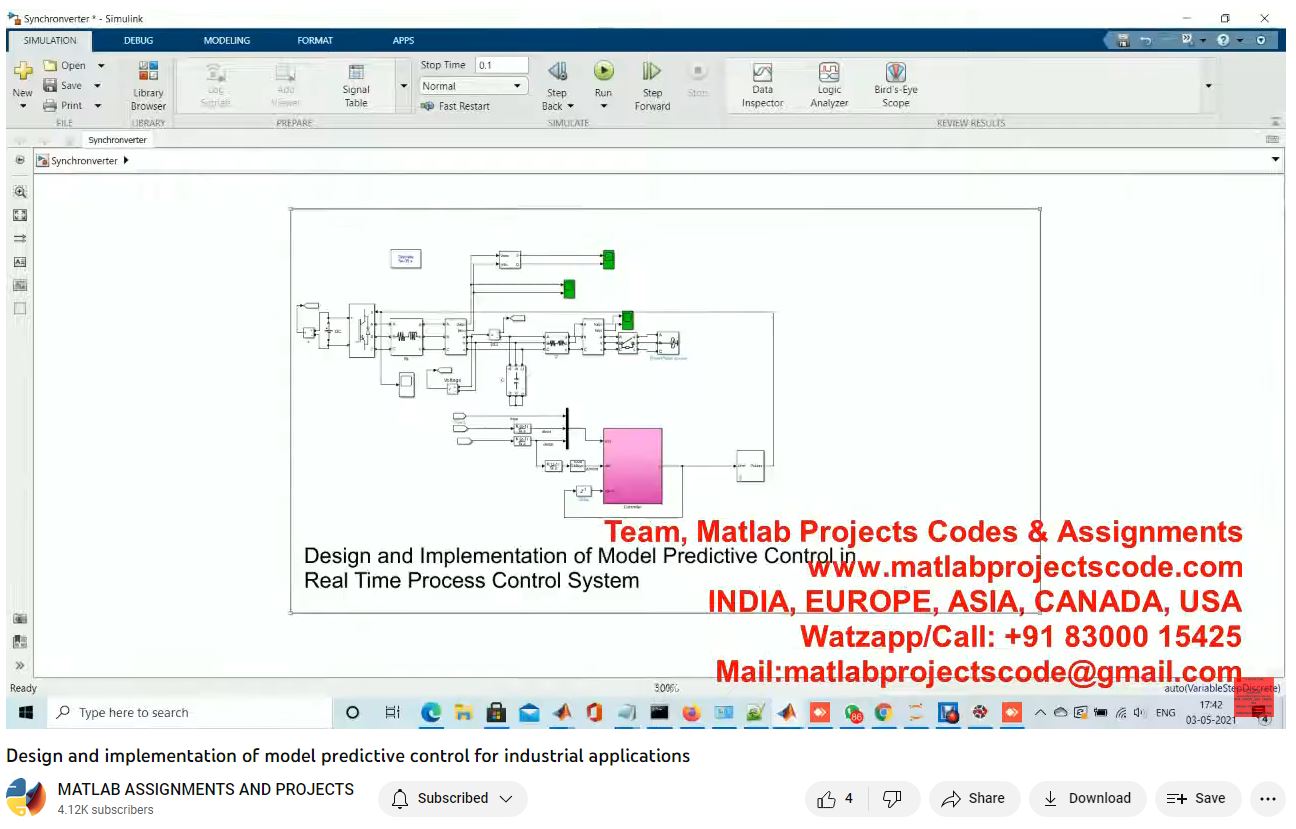Click the Stop Time input field
The height and width of the screenshot is (829, 1296).
[501, 65]
